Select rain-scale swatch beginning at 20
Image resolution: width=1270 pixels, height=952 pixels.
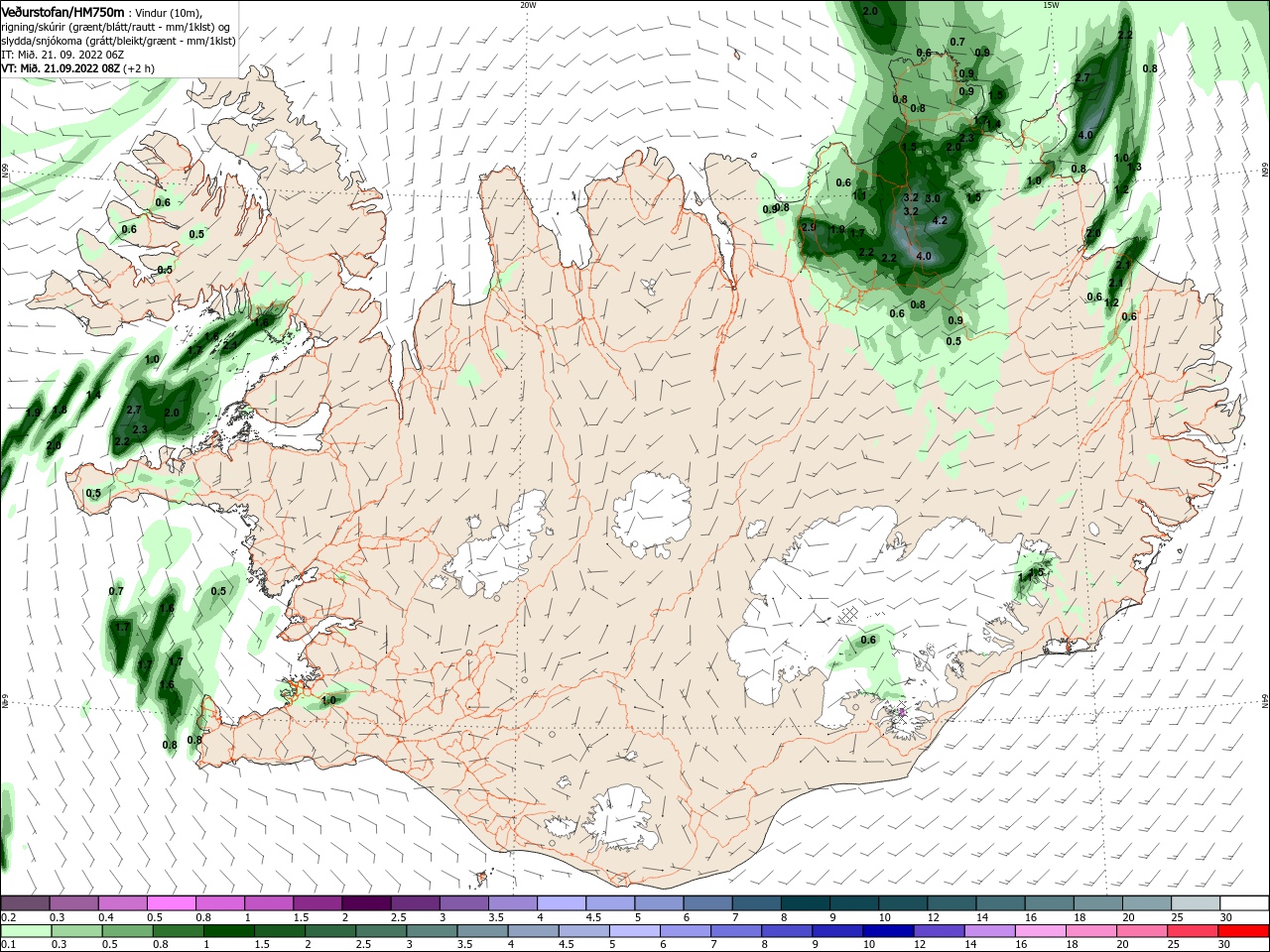tap(1142, 931)
